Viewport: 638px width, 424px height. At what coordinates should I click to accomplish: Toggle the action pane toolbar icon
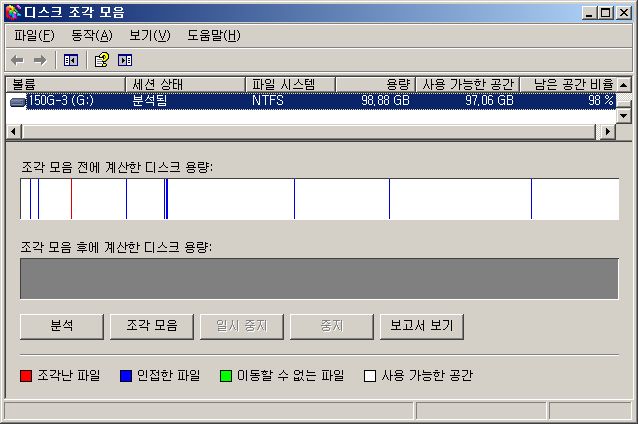tap(125, 61)
